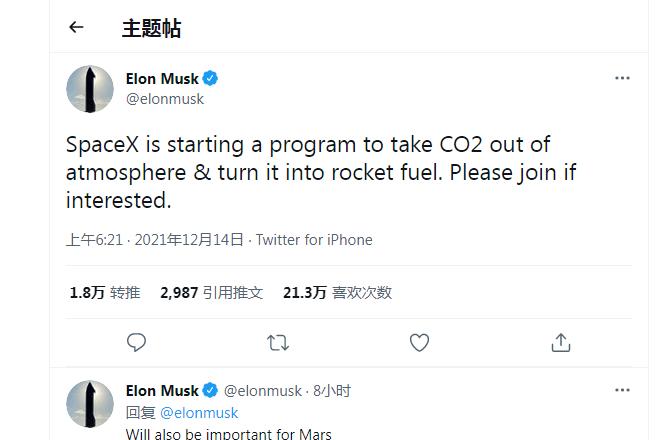Open the reply's 8小时 timestamp
Viewport: 672px width, 440px height.
[332, 391]
